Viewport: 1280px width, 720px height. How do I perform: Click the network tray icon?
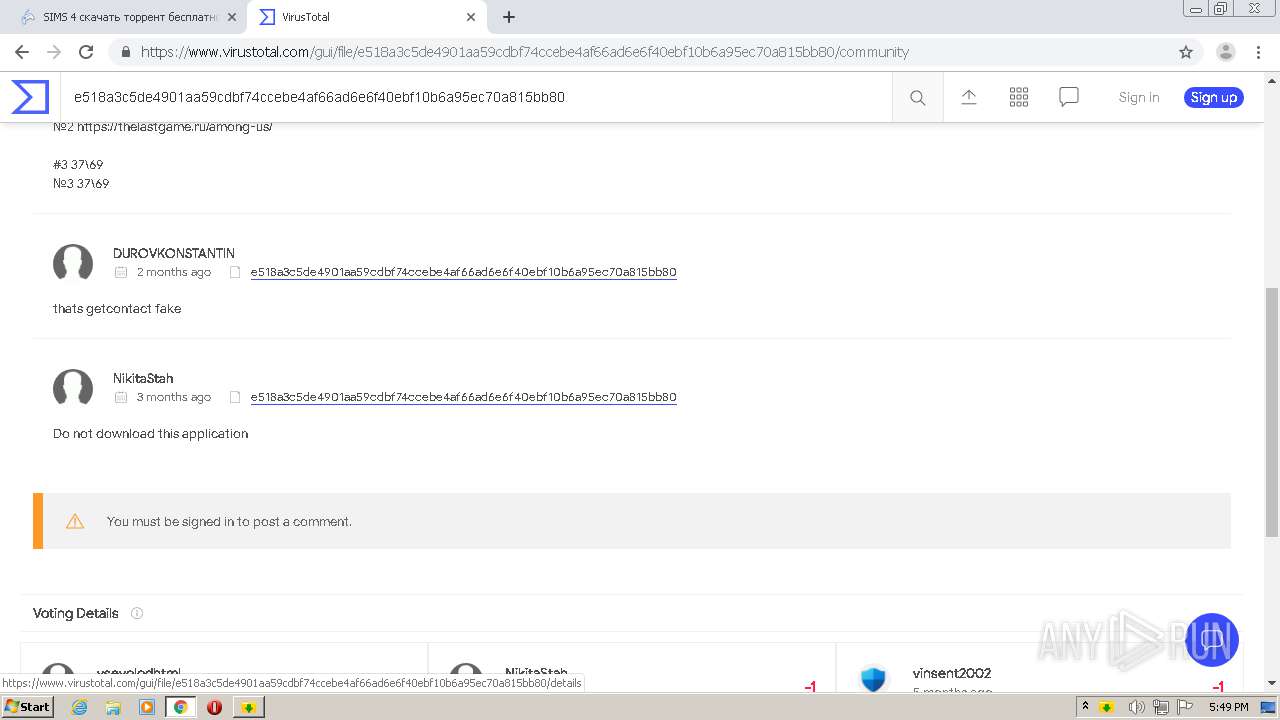tap(1161, 707)
